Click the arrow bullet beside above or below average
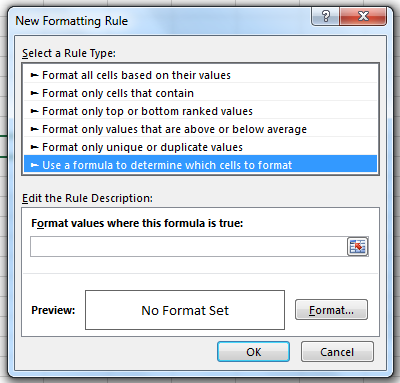The width and height of the screenshot is (400, 383). tap(35, 129)
